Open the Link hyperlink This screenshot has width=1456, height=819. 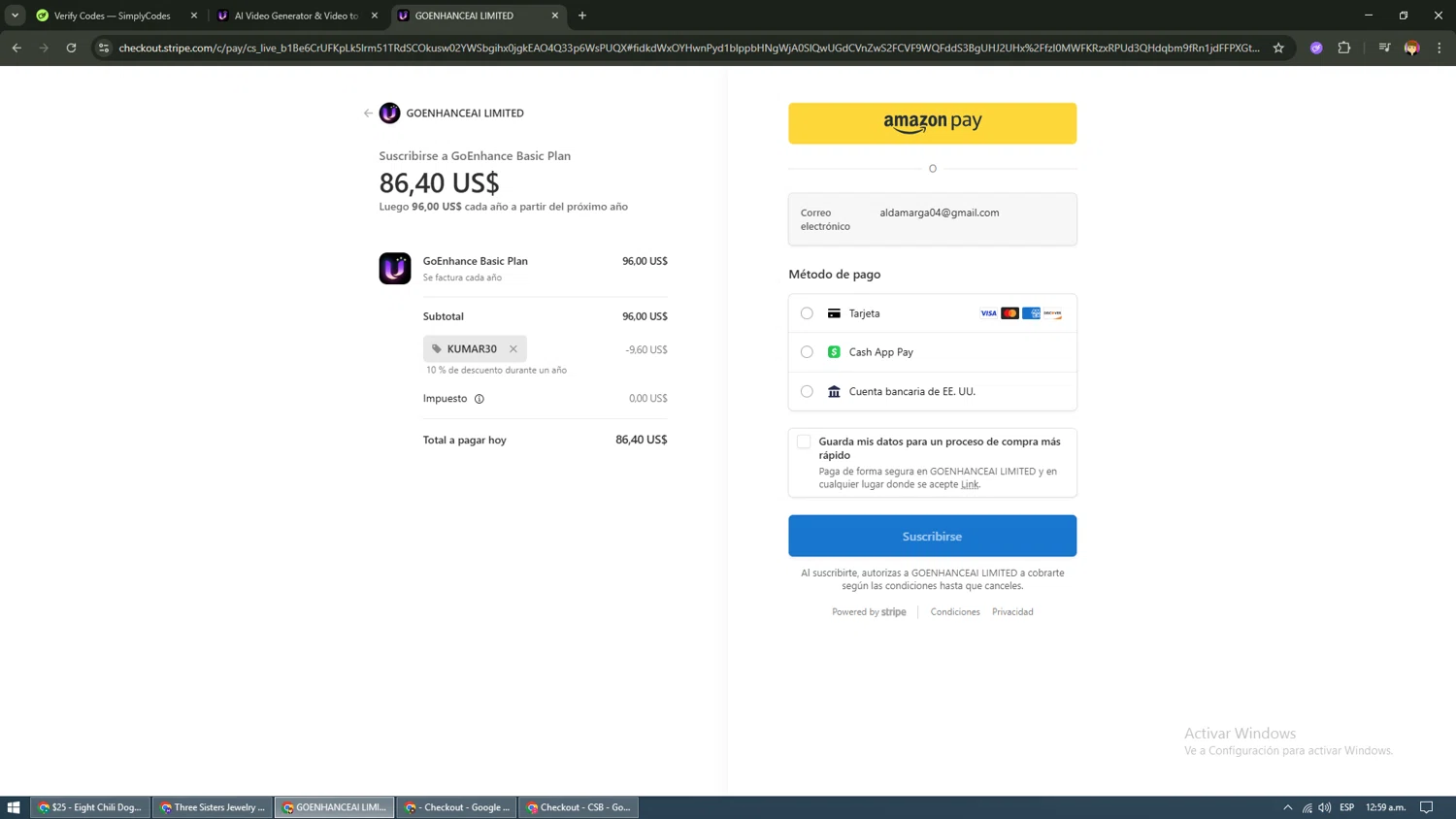(x=970, y=484)
